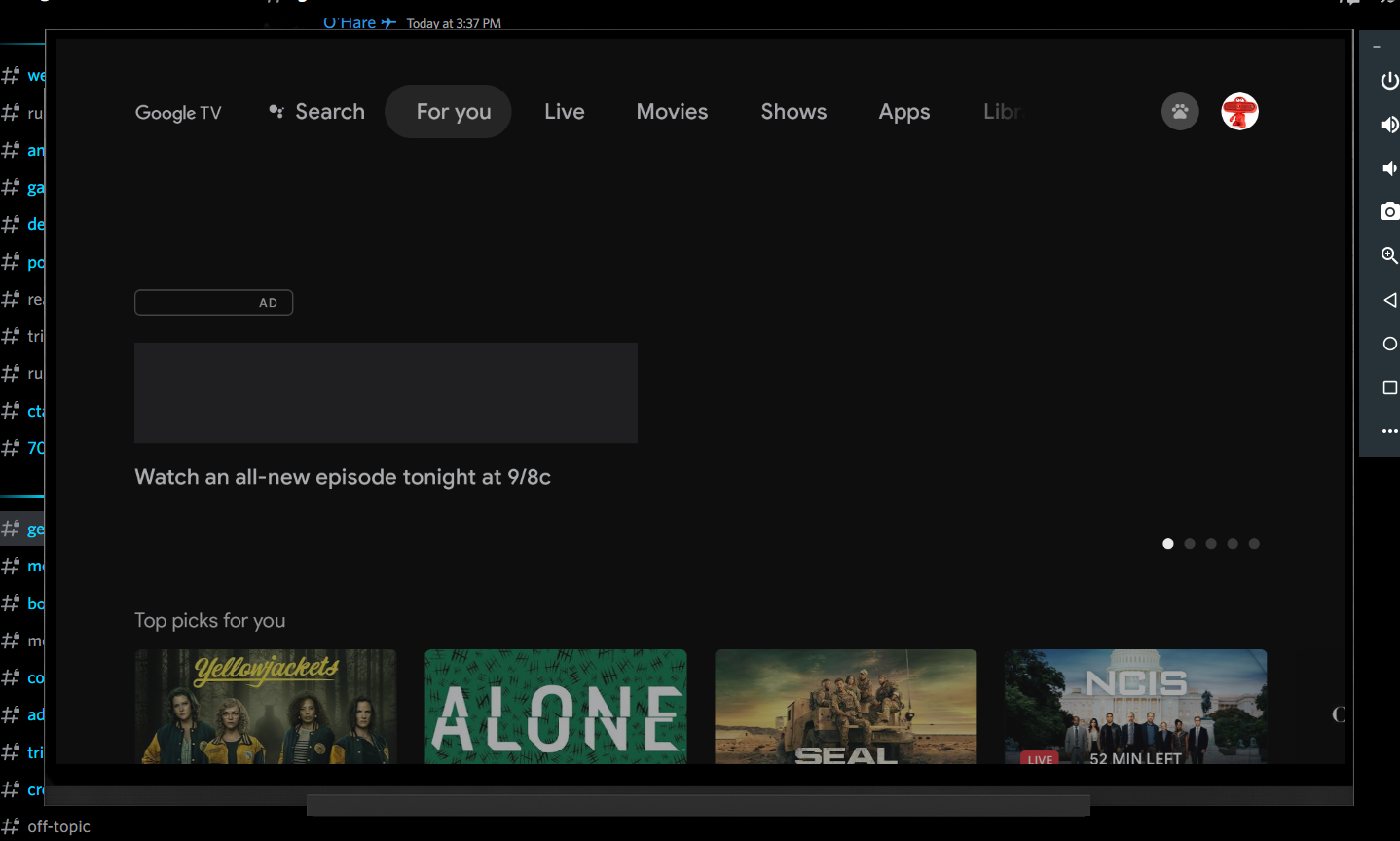Open the overview square button
Screen dimensions: 1400x841
click(x=1389, y=387)
